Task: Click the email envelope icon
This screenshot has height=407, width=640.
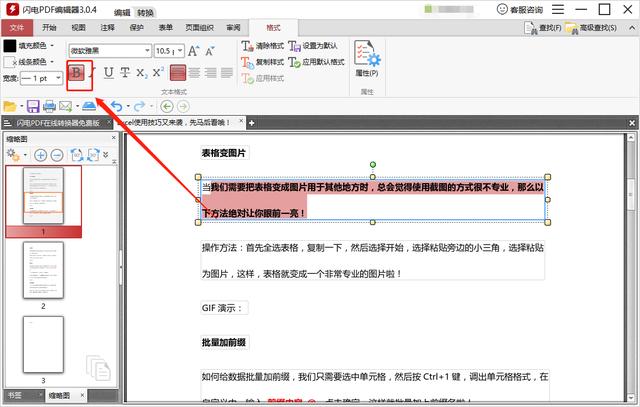Action: 65,107
